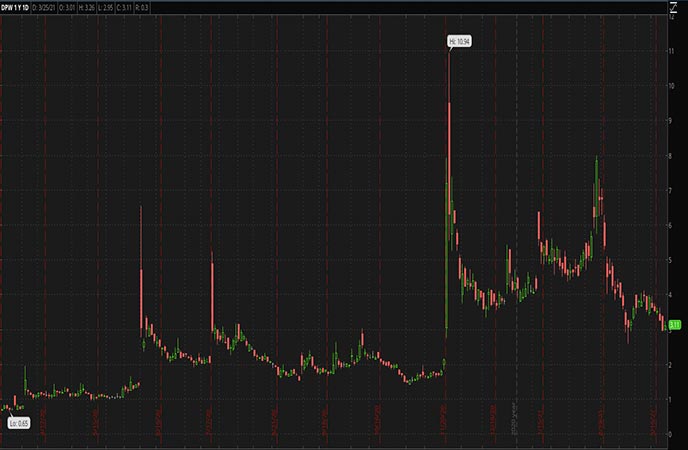Click the 4 label on price axis
This screenshot has height=450, width=688.
[670, 295]
